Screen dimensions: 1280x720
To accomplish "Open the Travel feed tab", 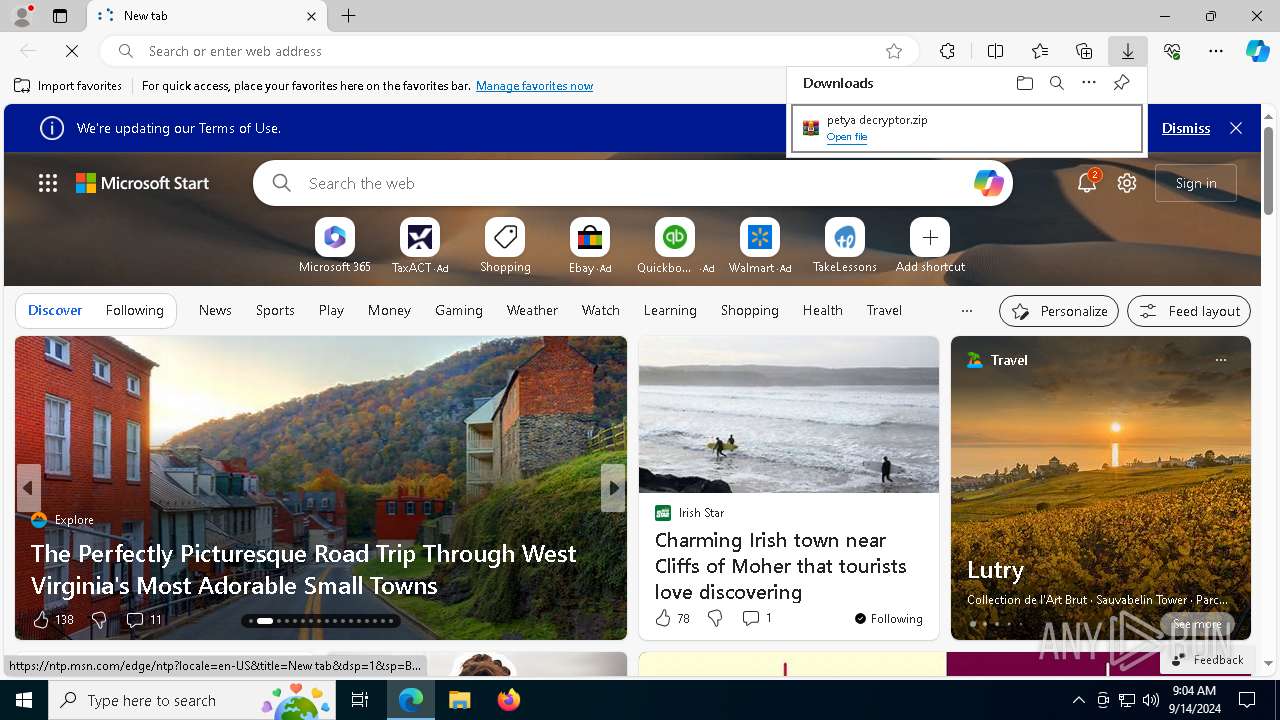I will 884,310.
